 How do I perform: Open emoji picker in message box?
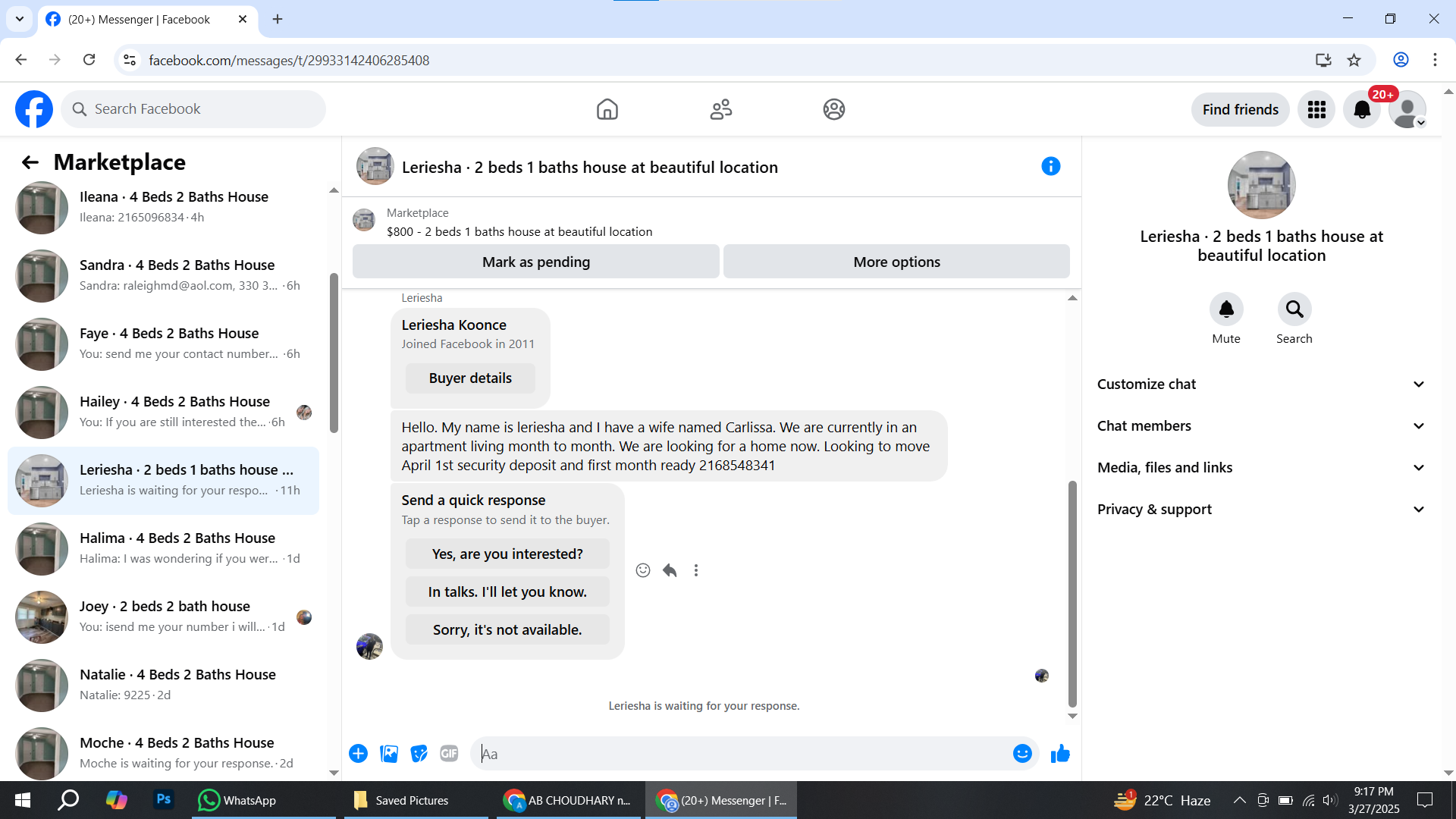(x=1022, y=754)
